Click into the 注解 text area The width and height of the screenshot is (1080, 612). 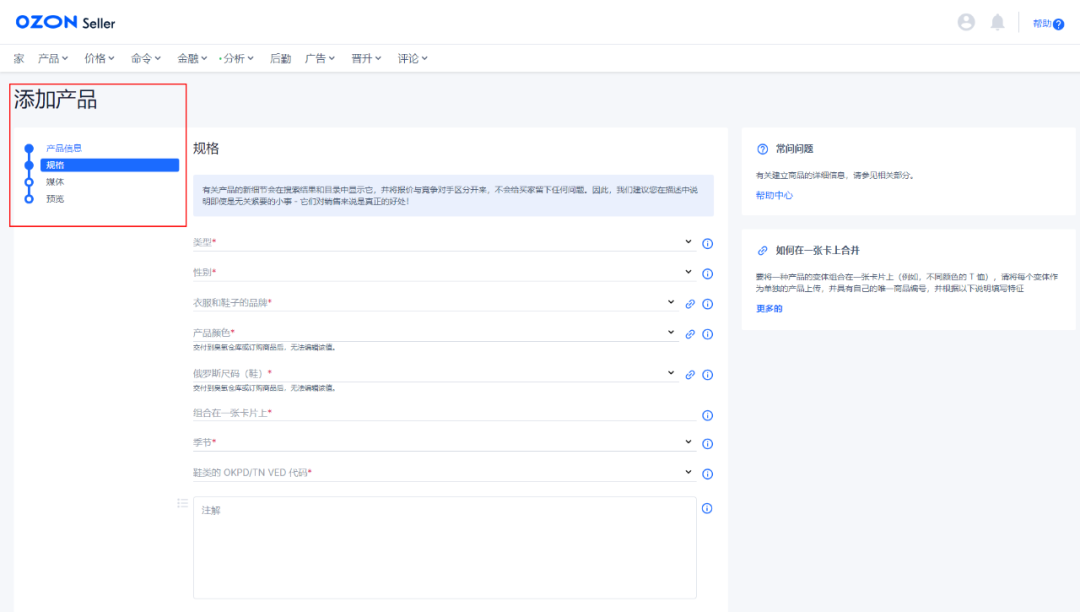coord(444,547)
